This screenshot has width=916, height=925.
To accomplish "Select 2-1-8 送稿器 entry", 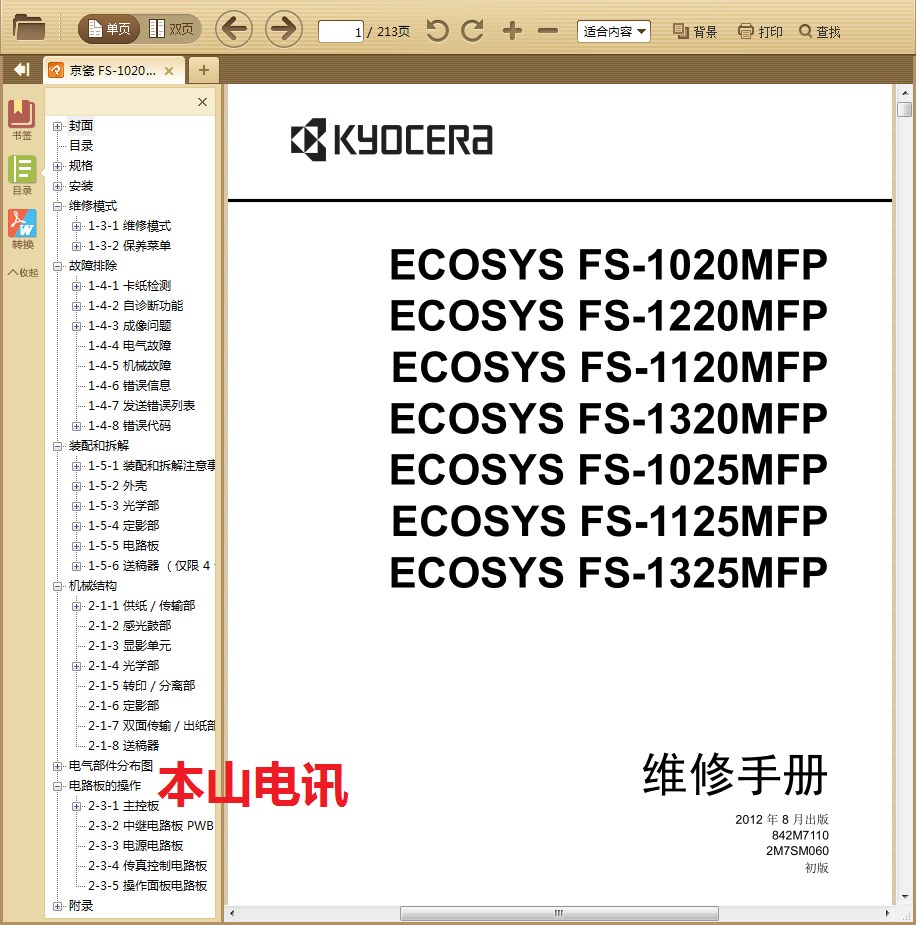I will (x=123, y=746).
